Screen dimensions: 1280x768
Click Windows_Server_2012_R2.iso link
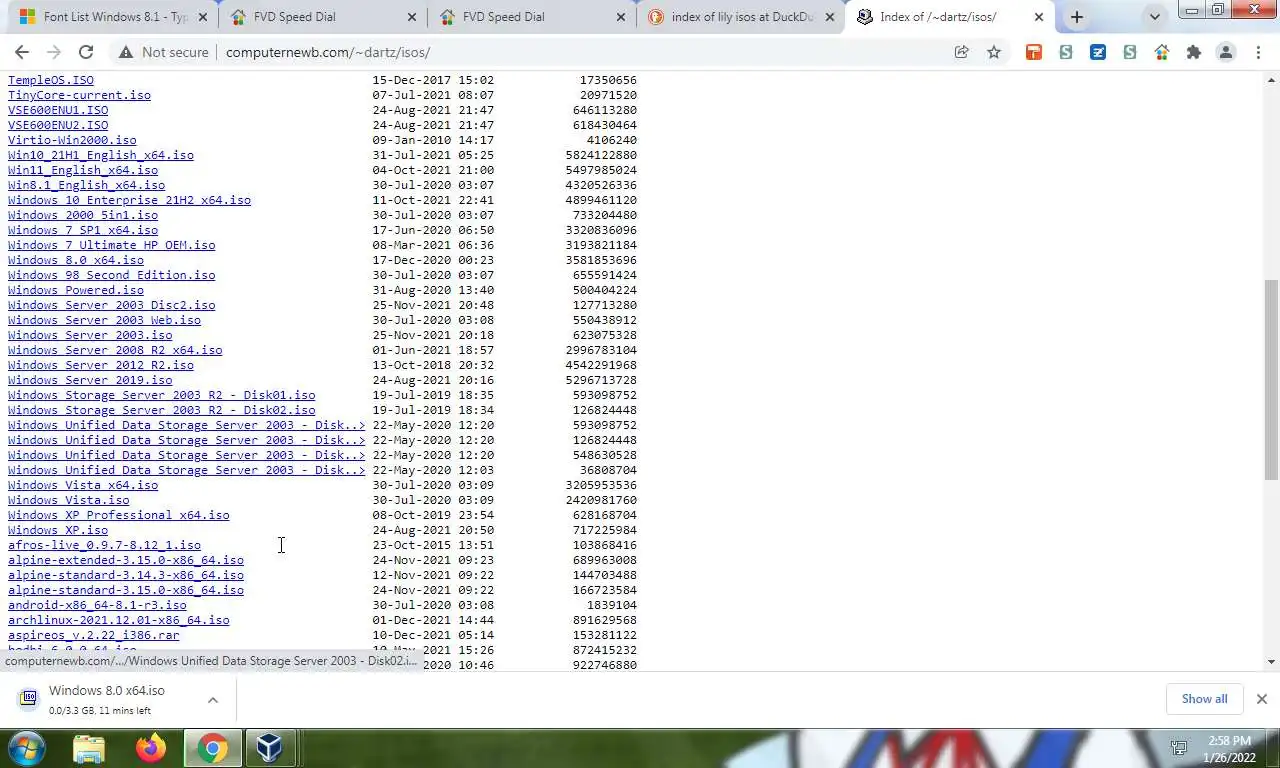click(101, 365)
